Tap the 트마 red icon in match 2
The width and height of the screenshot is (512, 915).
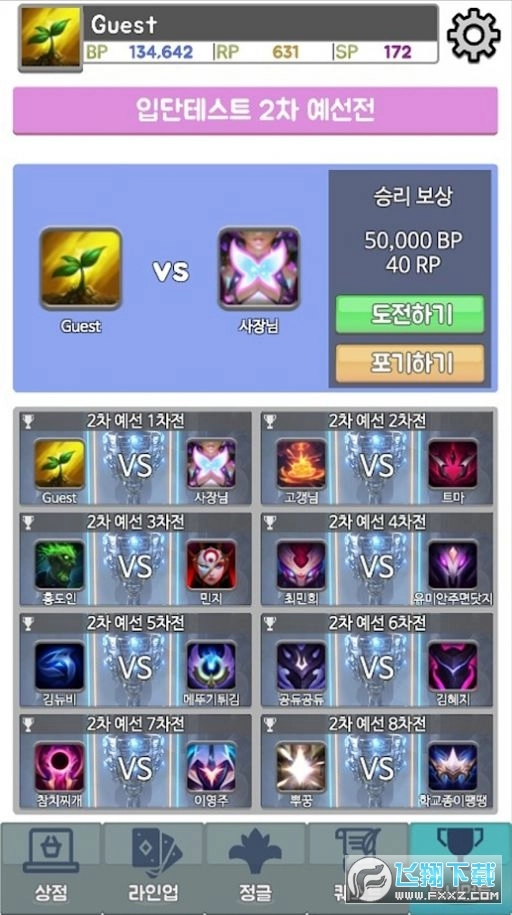(452, 464)
